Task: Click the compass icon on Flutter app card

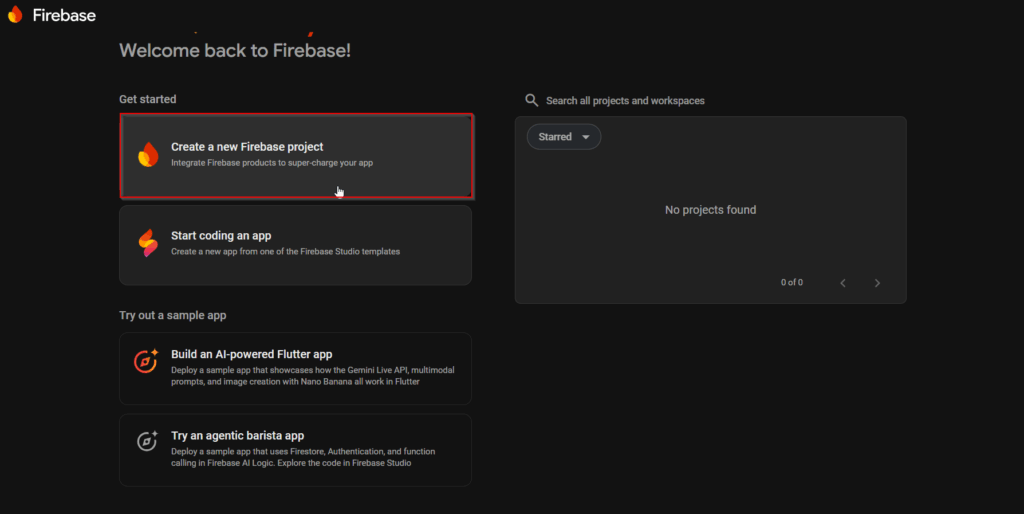Action: (147, 361)
